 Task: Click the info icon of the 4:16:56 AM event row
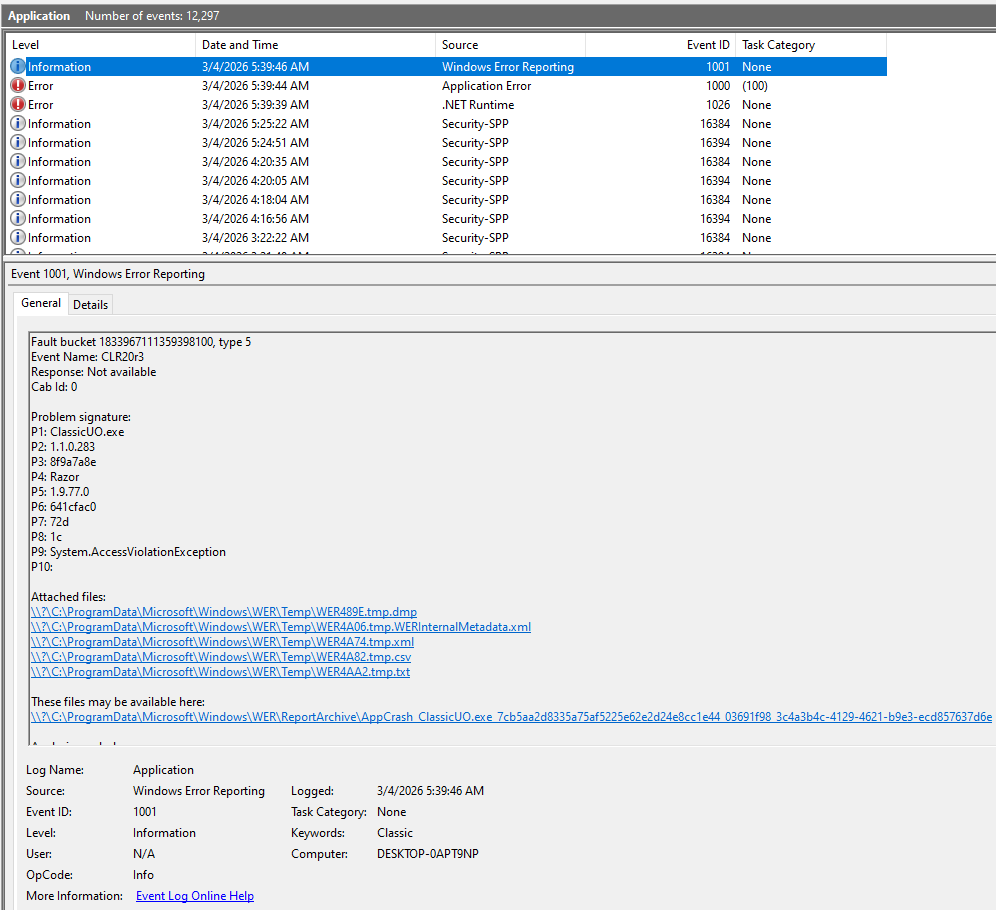tap(18, 218)
